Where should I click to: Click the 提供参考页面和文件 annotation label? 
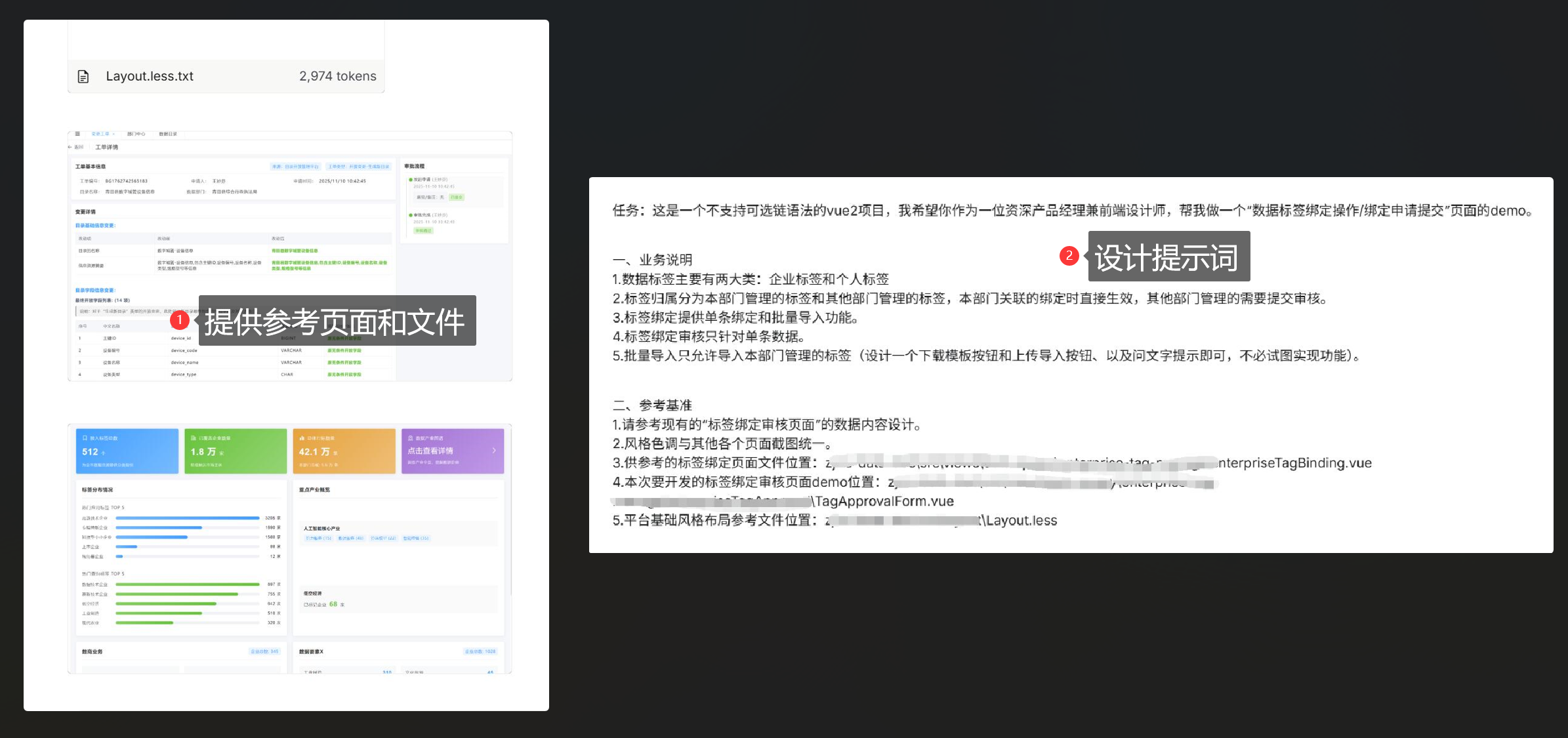point(337,321)
